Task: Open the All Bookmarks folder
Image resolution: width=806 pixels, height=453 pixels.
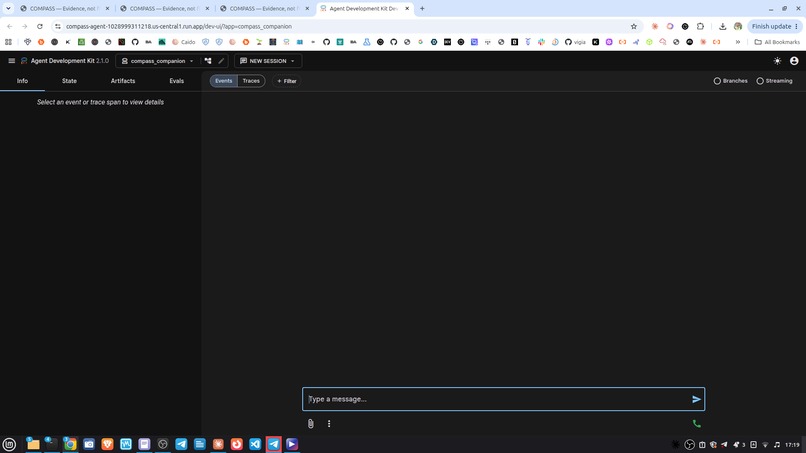Action: (x=777, y=42)
